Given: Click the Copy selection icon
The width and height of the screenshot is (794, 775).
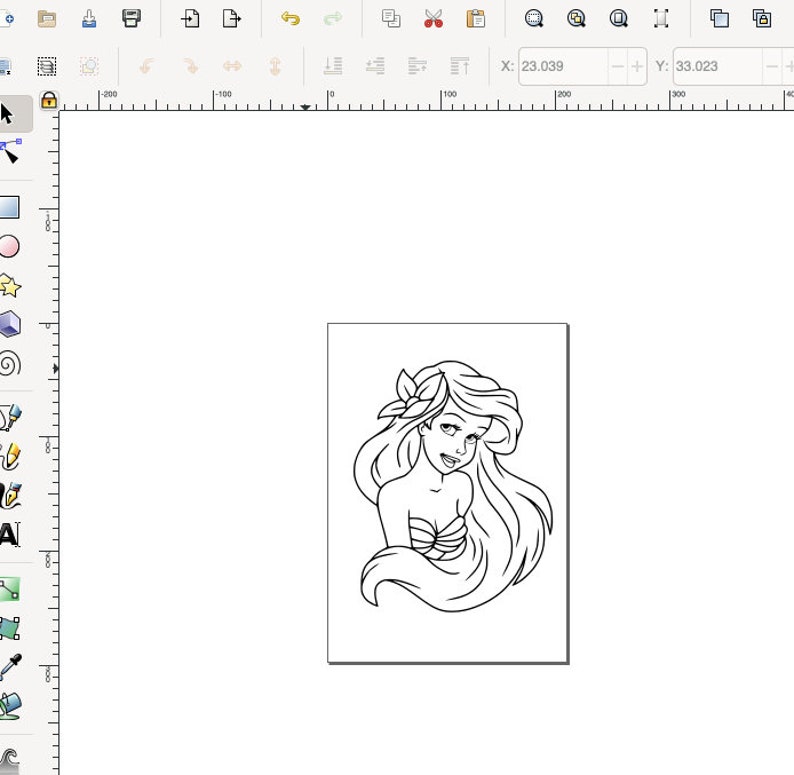Looking at the screenshot, I should click(391, 19).
